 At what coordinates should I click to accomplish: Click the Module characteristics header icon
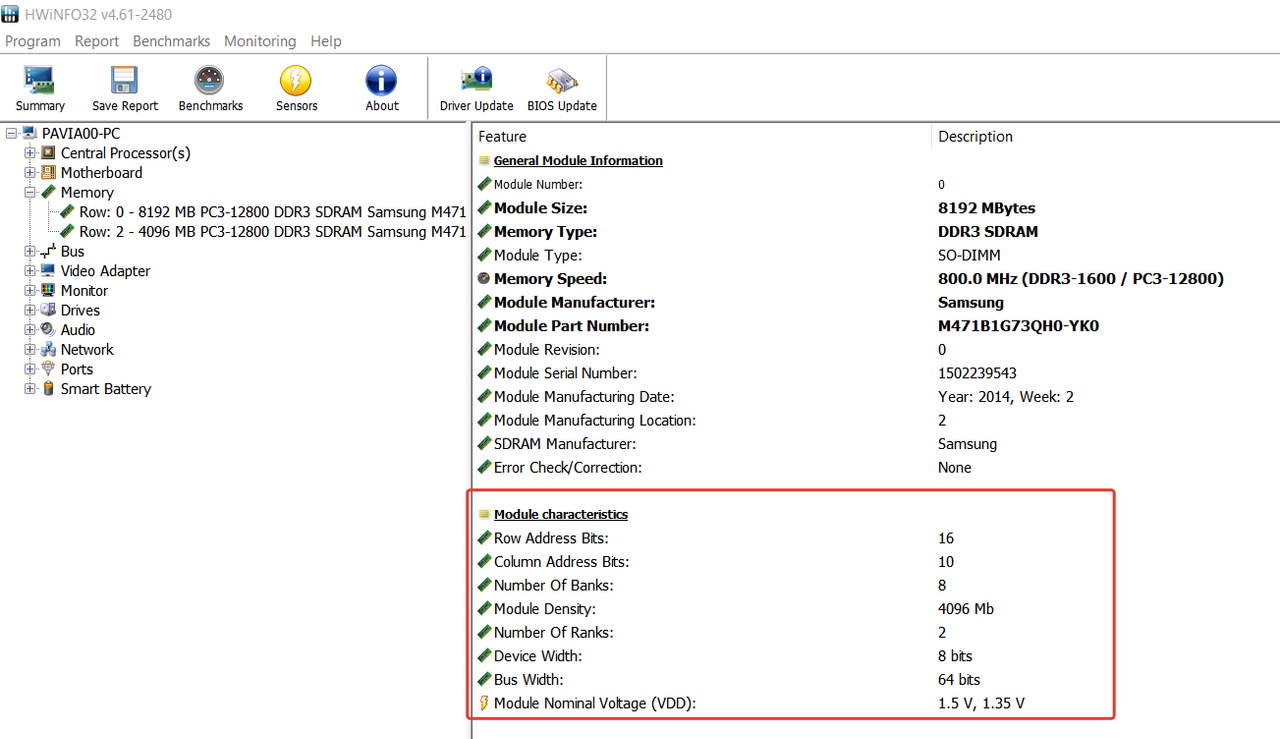(484, 515)
